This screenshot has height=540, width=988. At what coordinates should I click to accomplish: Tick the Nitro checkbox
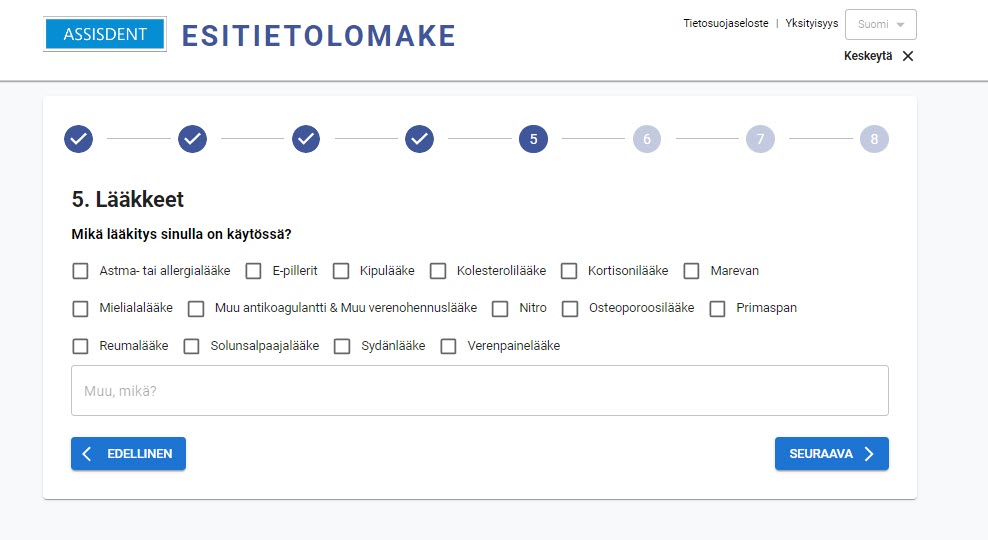[x=500, y=309]
